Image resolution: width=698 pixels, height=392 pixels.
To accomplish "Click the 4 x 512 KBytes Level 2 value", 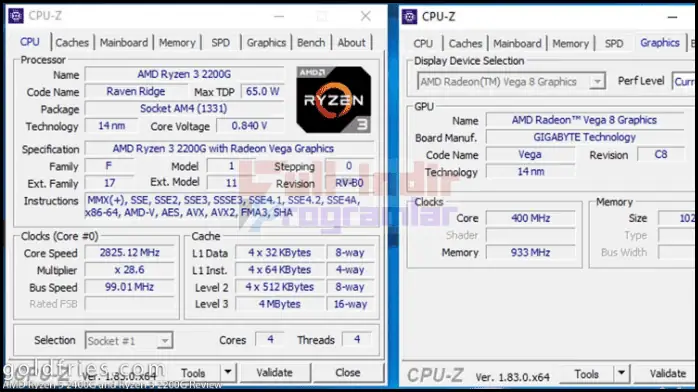I will (280, 287).
